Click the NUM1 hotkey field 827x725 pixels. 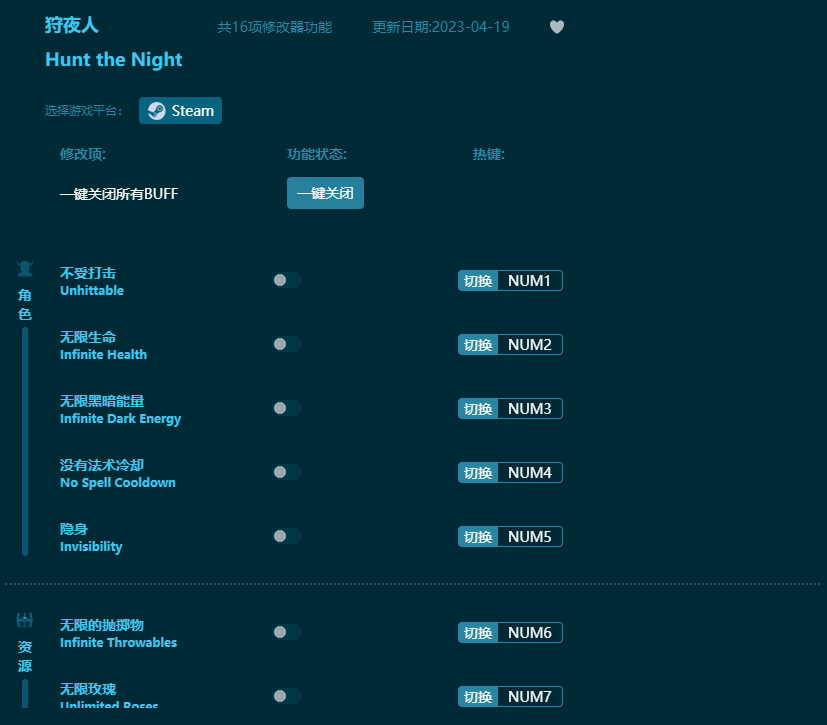click(529, 281)
